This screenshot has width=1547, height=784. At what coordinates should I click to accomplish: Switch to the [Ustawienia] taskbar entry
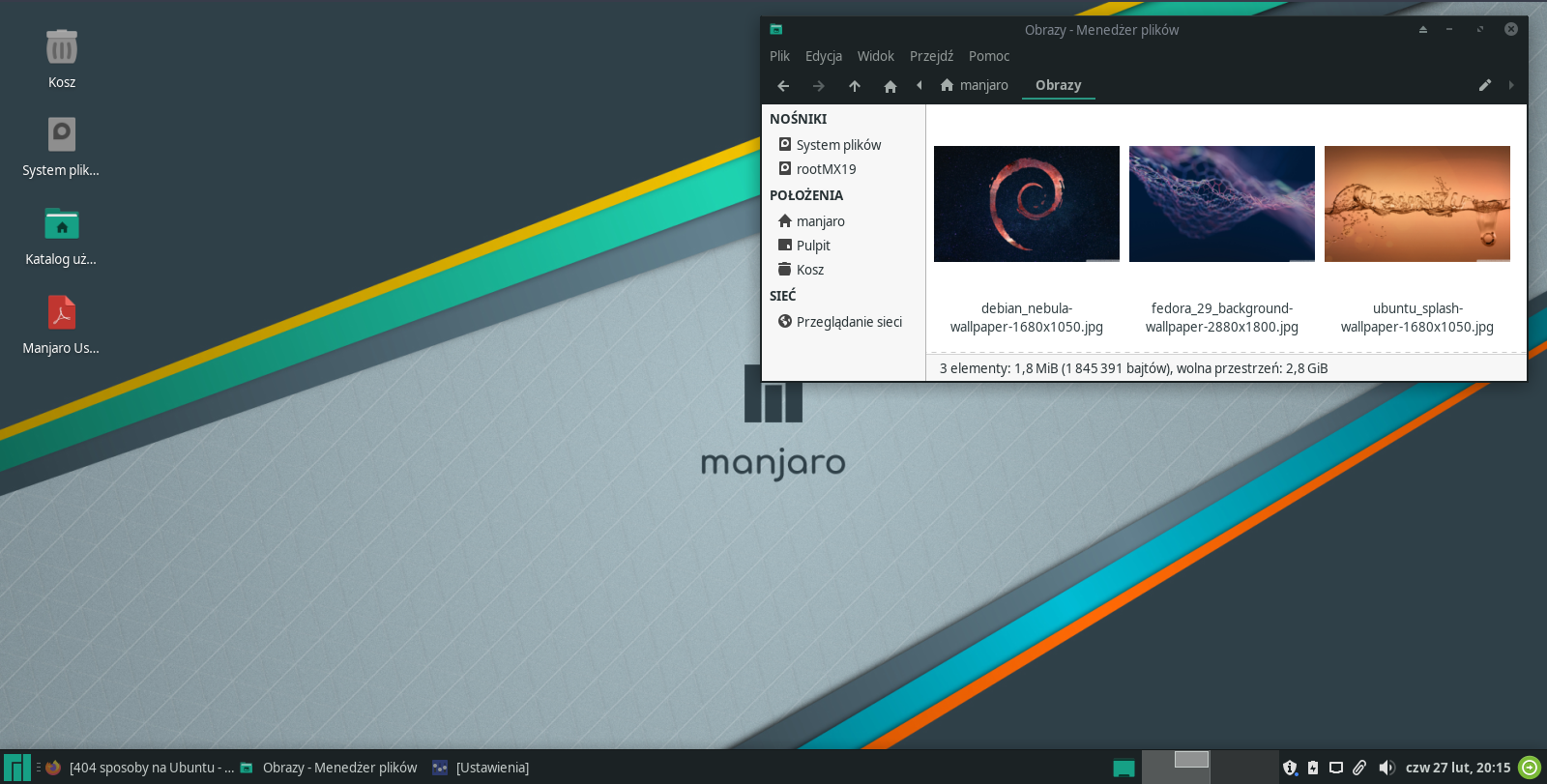click(x=482, y=768)
